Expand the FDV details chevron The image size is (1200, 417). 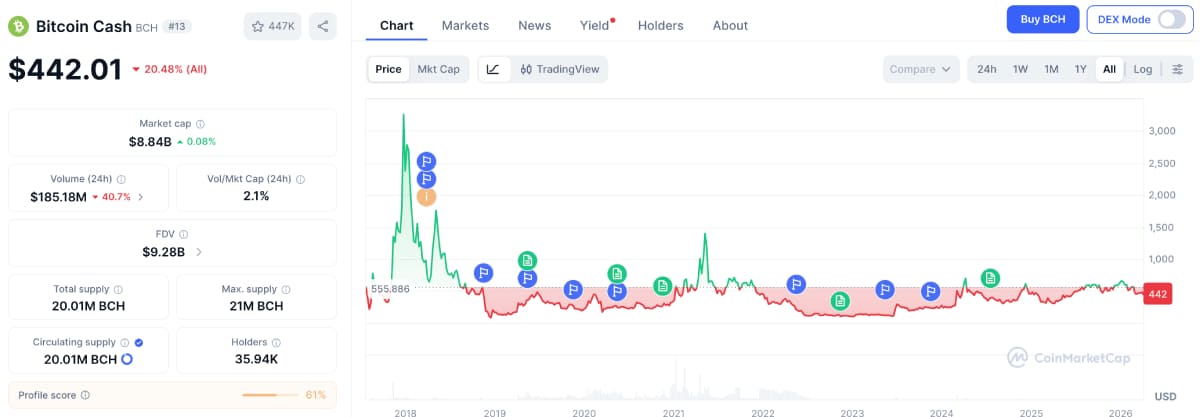199,252
